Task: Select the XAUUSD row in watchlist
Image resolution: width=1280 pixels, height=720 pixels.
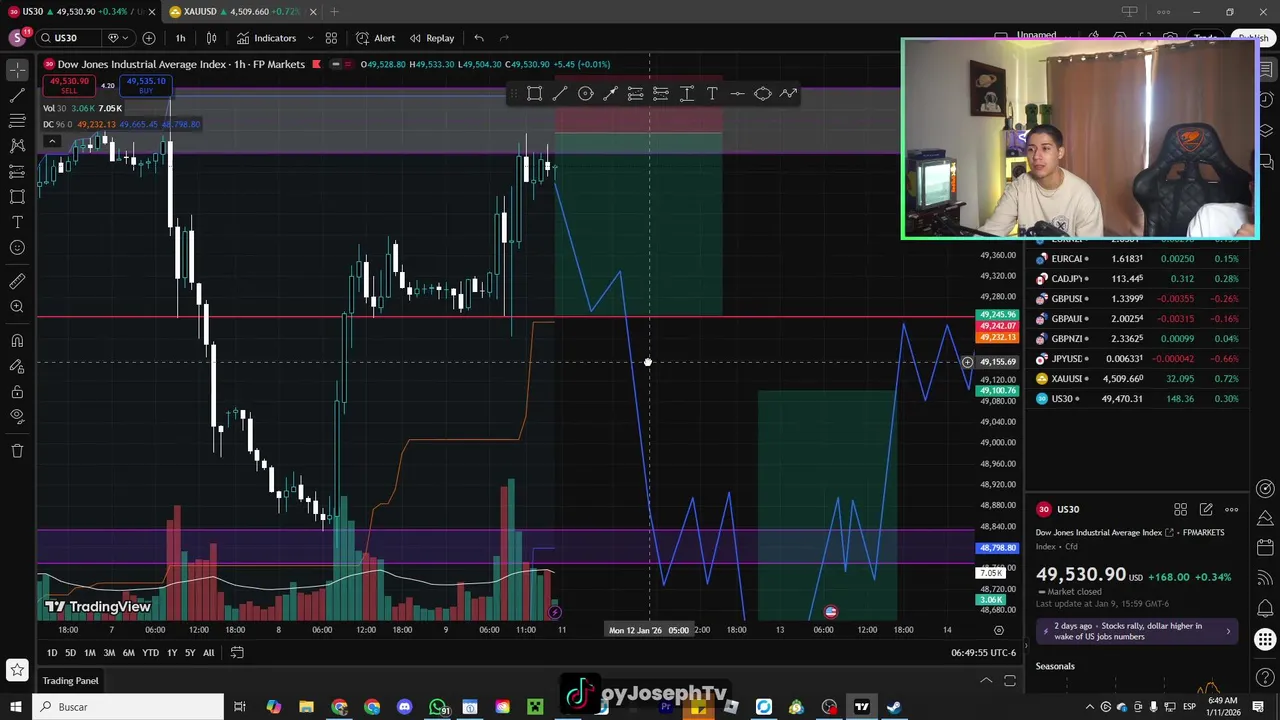Action: [x=1138, y=379]
